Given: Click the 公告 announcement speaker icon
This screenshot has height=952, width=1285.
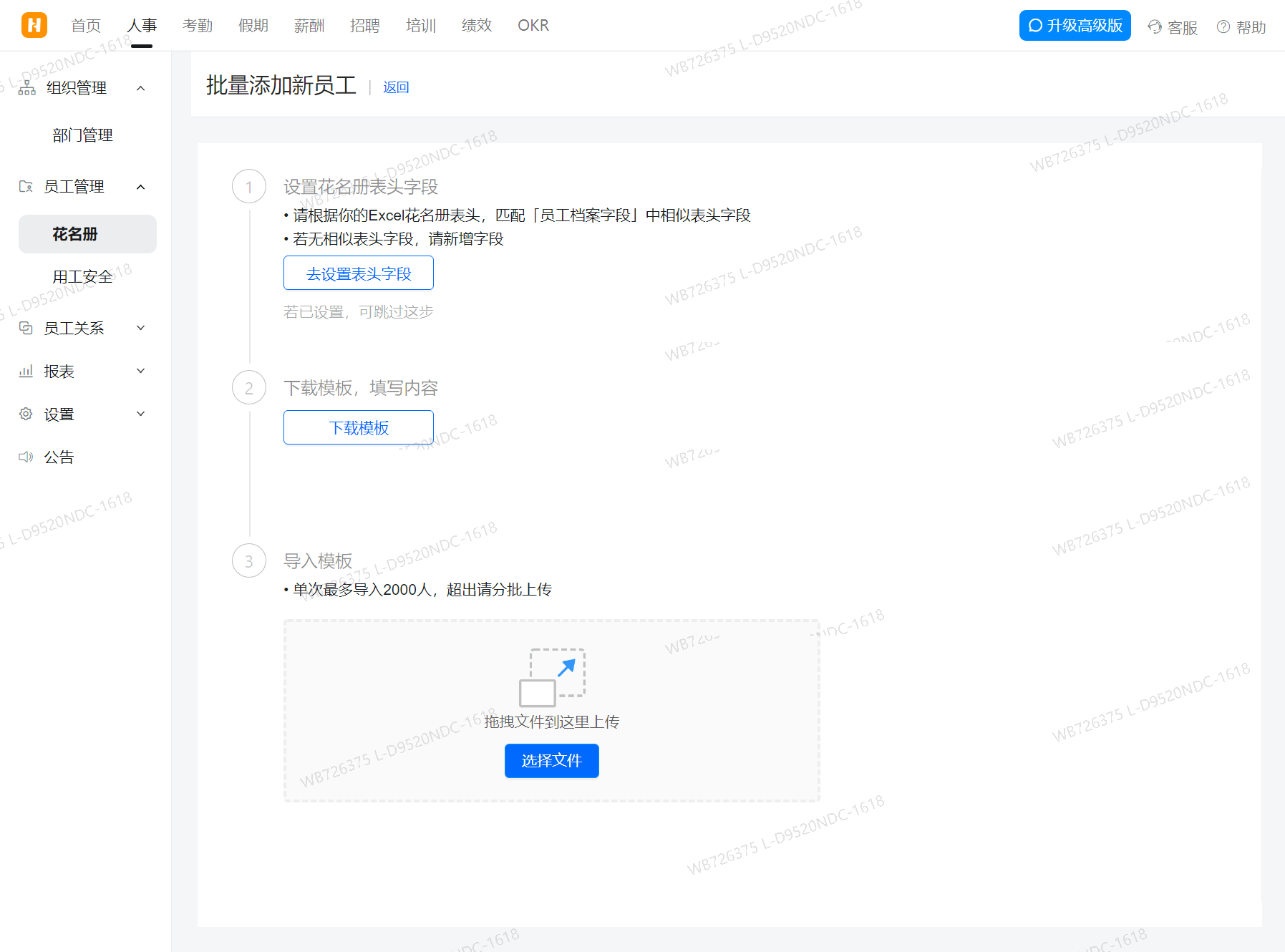Looking at the screenshot, I should point(26,457).
